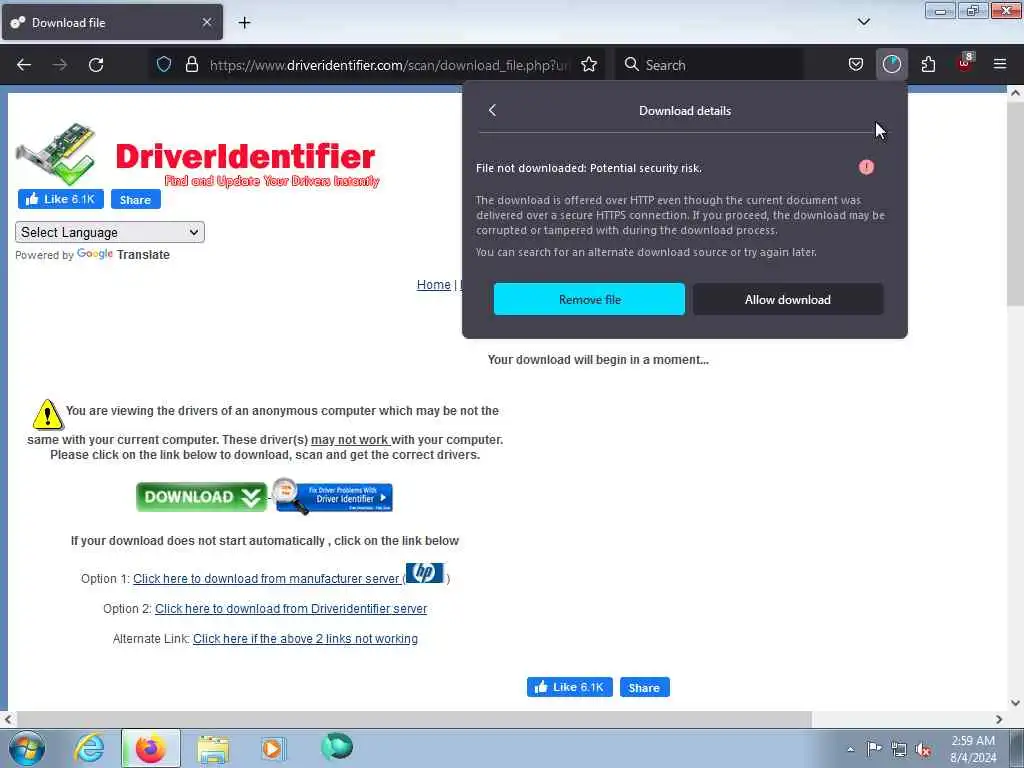Click 'Your download will begin in a moment...' text

(598, 360)
